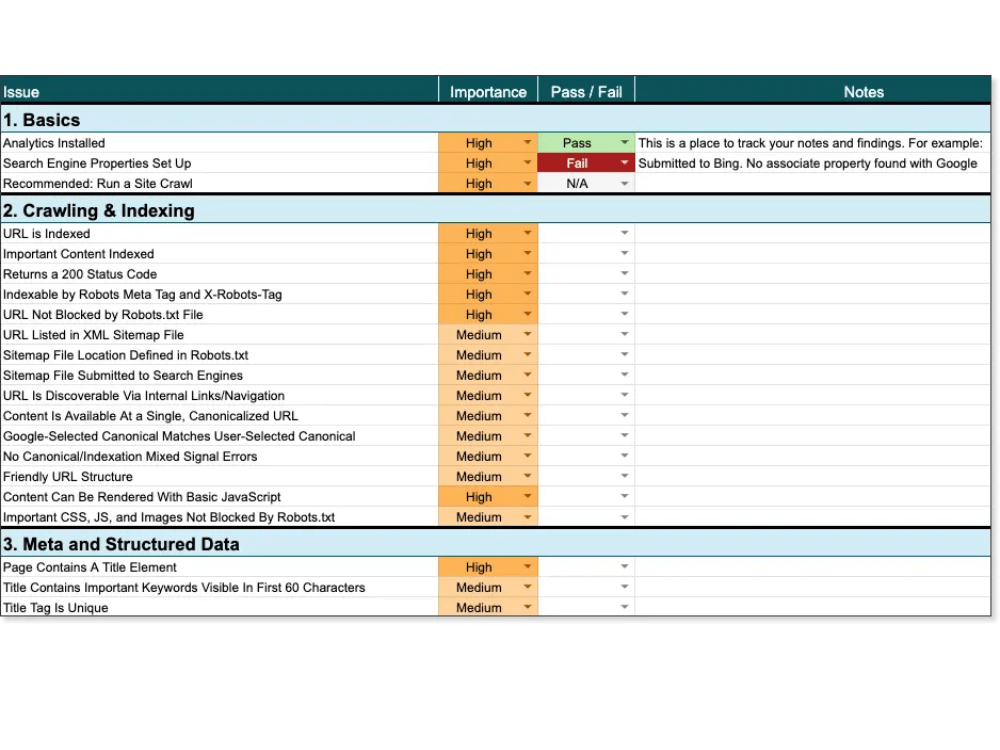Open Importance dropdown for Returns a 200 Status Code
This screenshot has width=1000, height=750.
click(527, 274)
